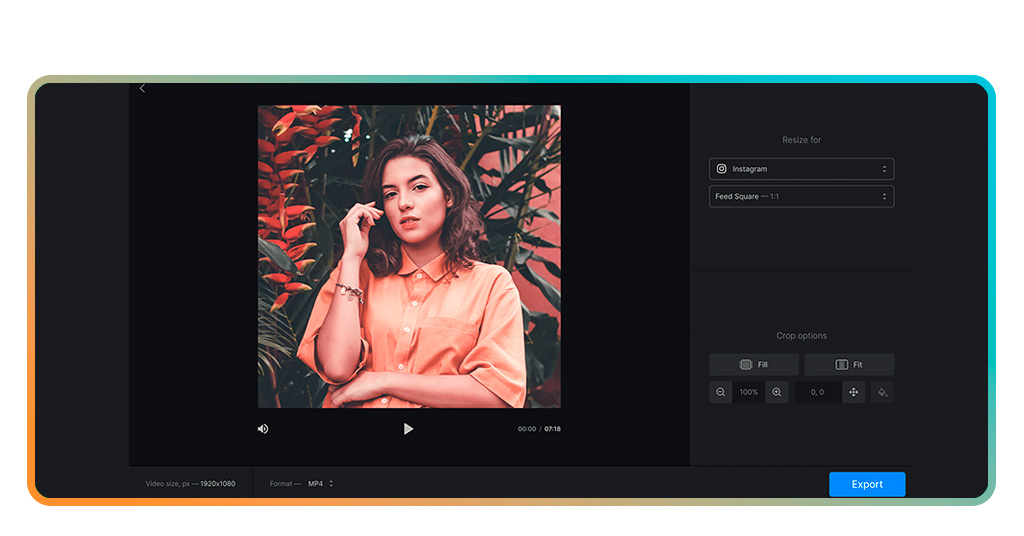
Task: Click the 0, 0 position field
Action: coord(818,392)
